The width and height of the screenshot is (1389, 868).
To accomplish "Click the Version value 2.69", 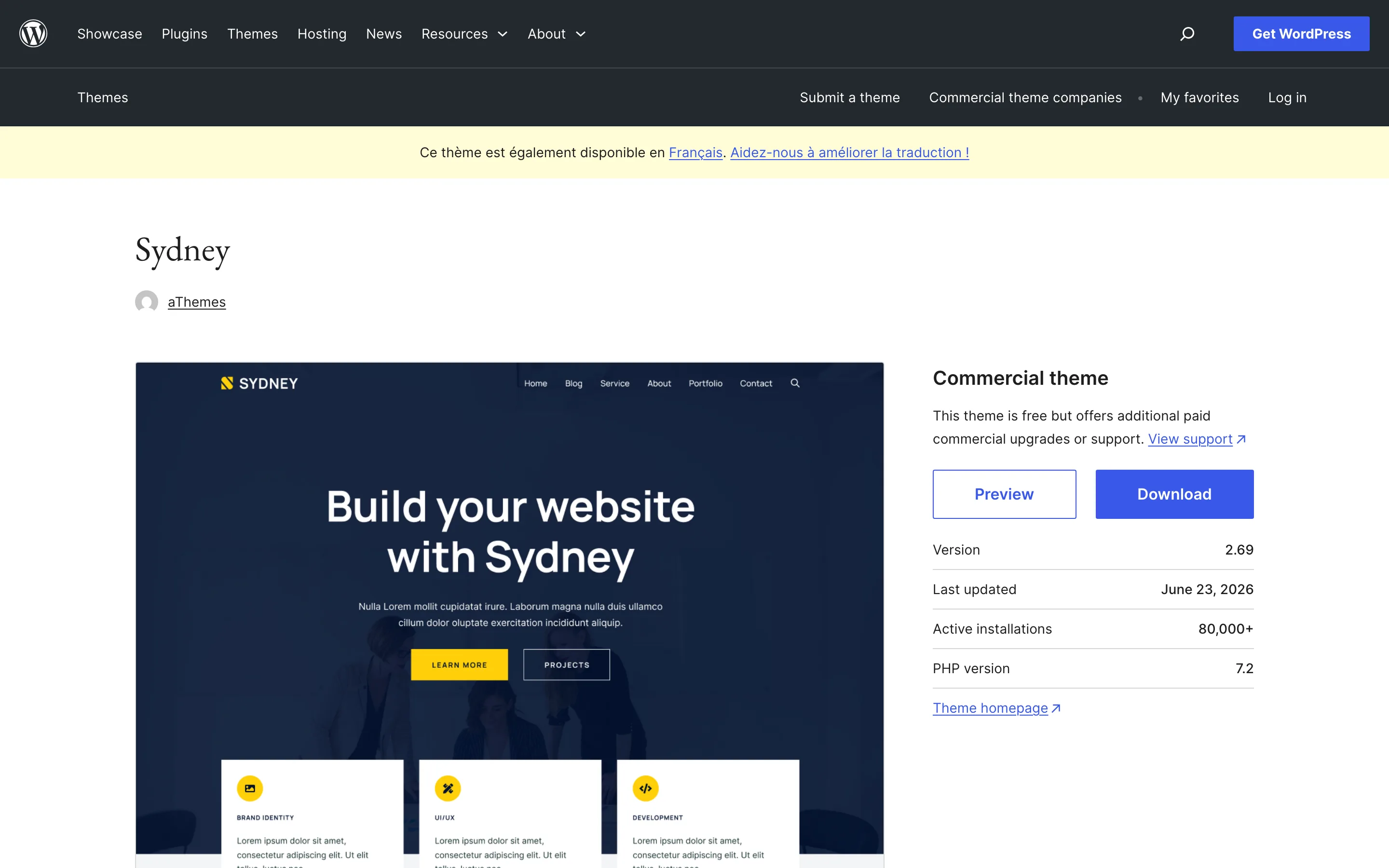I will tap(1239, 550).
